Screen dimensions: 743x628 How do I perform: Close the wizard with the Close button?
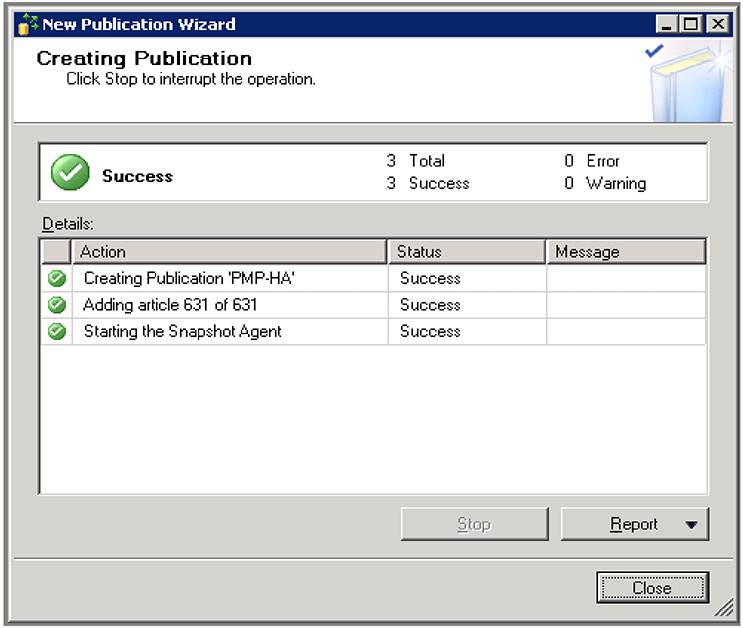(652, 588)
